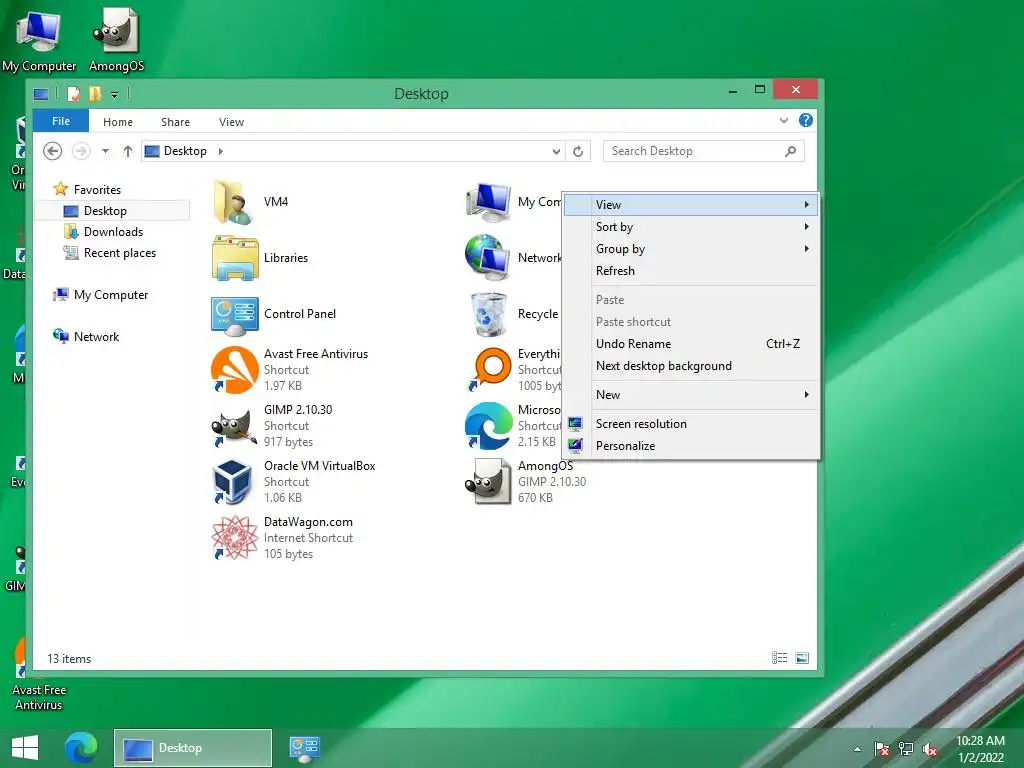Open the File ribbon tab
Screen dimensions: 1024x768
click(x=61, y=121)
